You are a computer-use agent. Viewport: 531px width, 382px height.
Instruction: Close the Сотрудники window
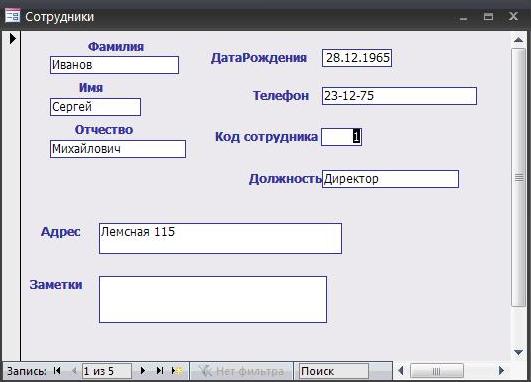pos(513,16)
